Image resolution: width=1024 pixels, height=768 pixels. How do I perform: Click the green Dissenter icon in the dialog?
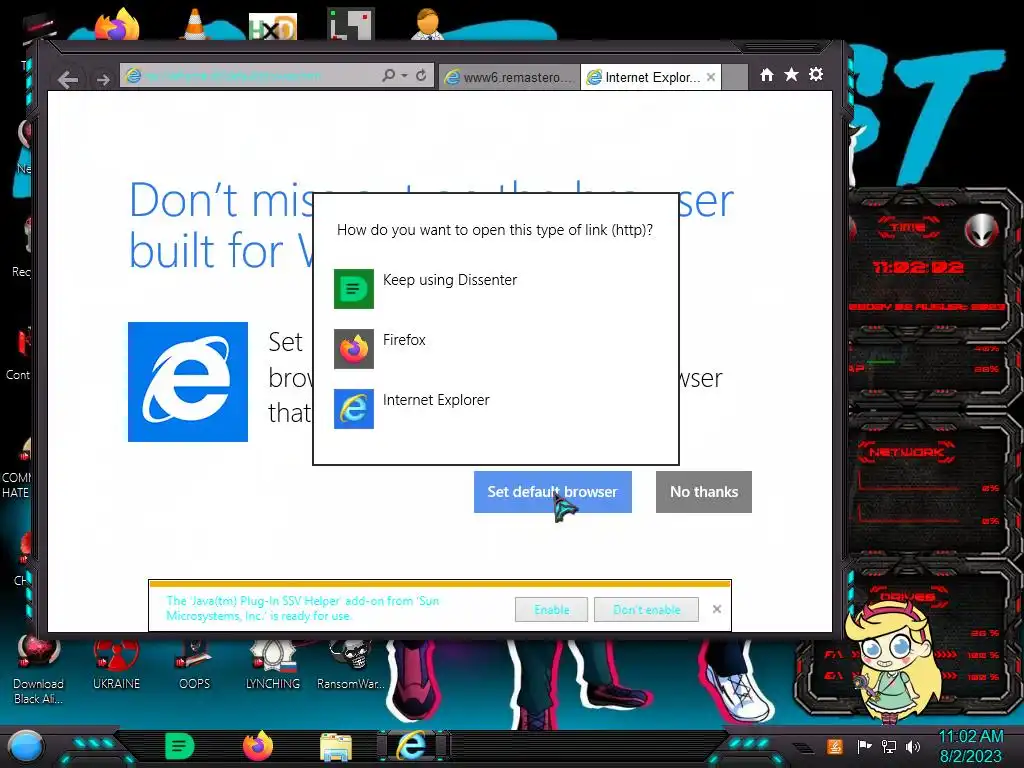coord(354,289)
